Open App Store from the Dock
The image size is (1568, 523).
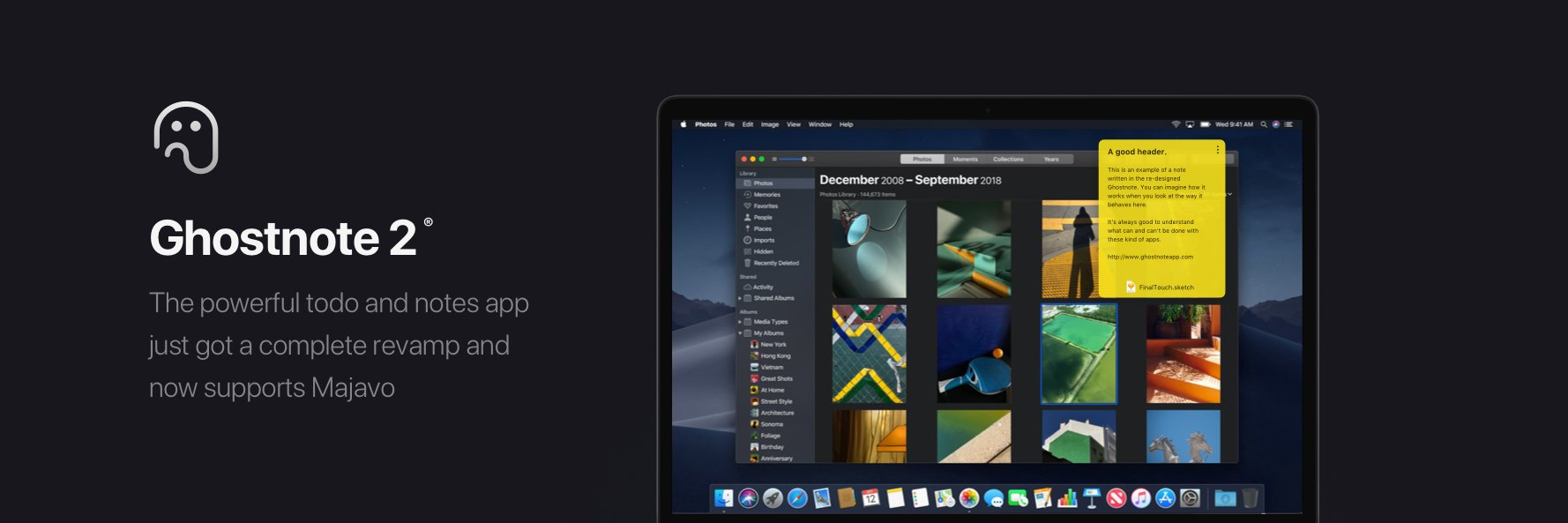pyautogui.click(x=1166, y=498)
